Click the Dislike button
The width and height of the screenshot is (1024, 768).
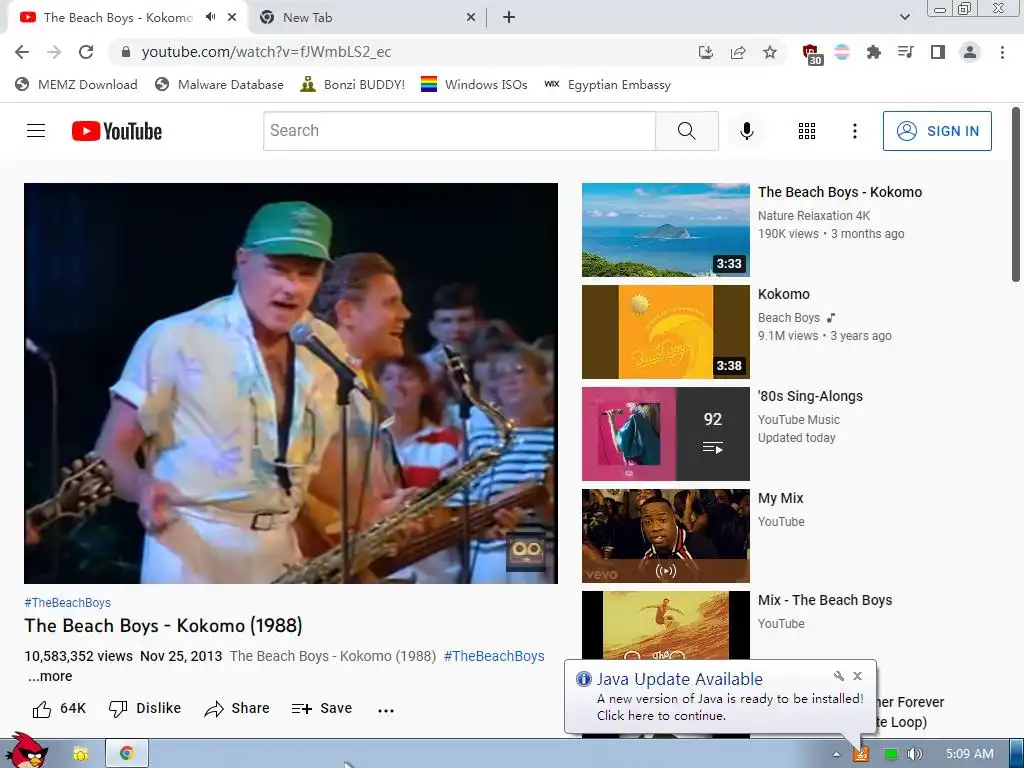[x=144, y=709]
